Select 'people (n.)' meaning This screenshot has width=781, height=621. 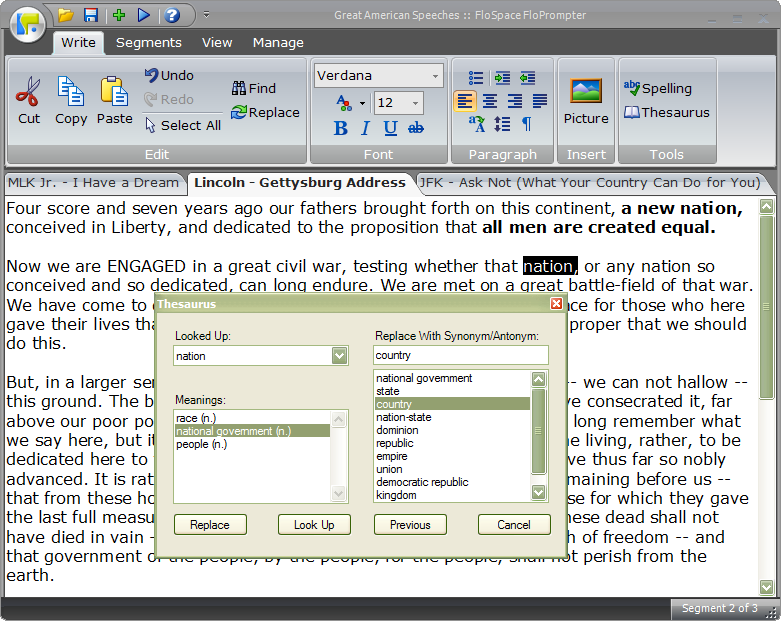[252, 444]
